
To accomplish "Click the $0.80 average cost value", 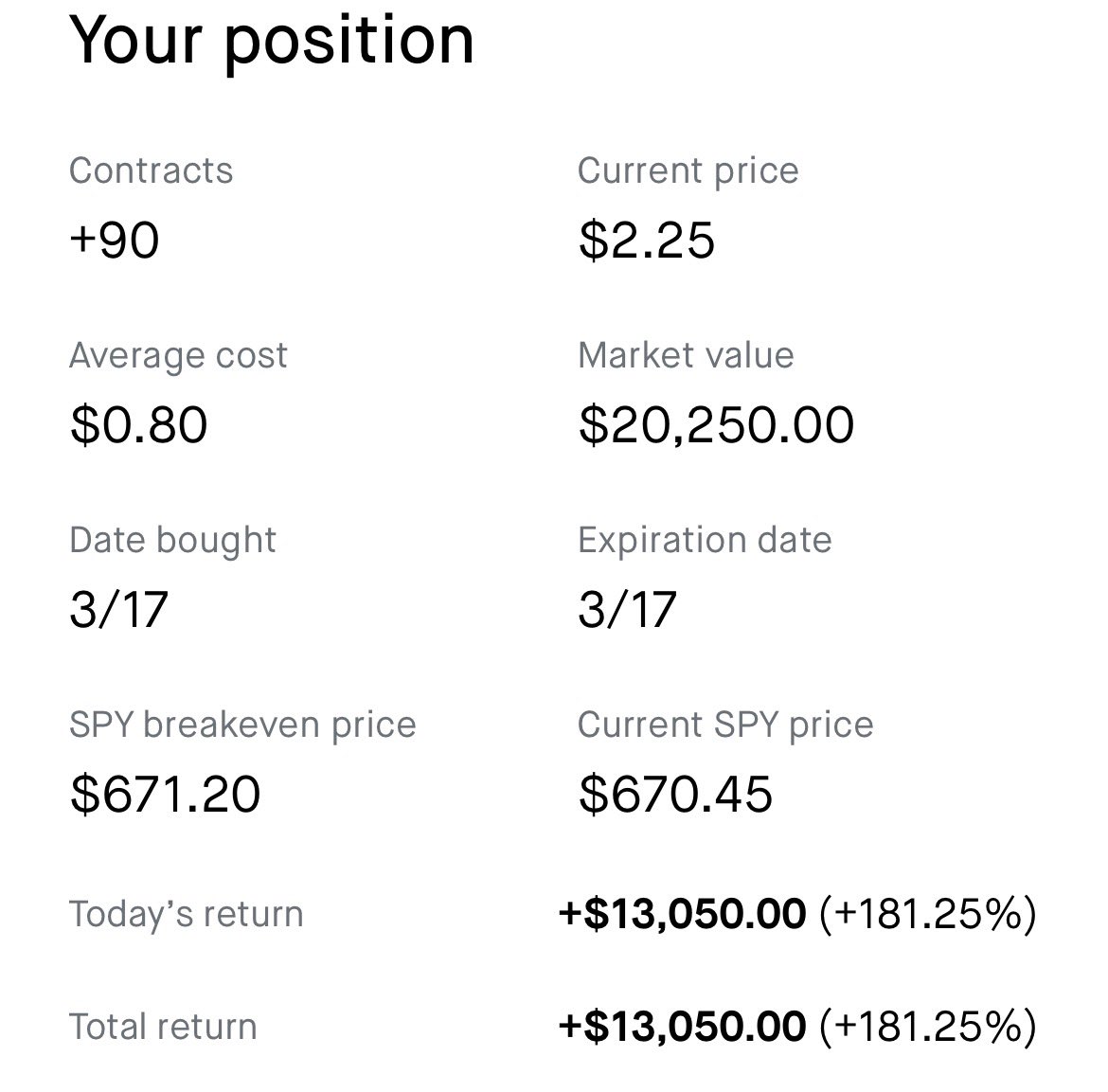I will click(139, 423).
